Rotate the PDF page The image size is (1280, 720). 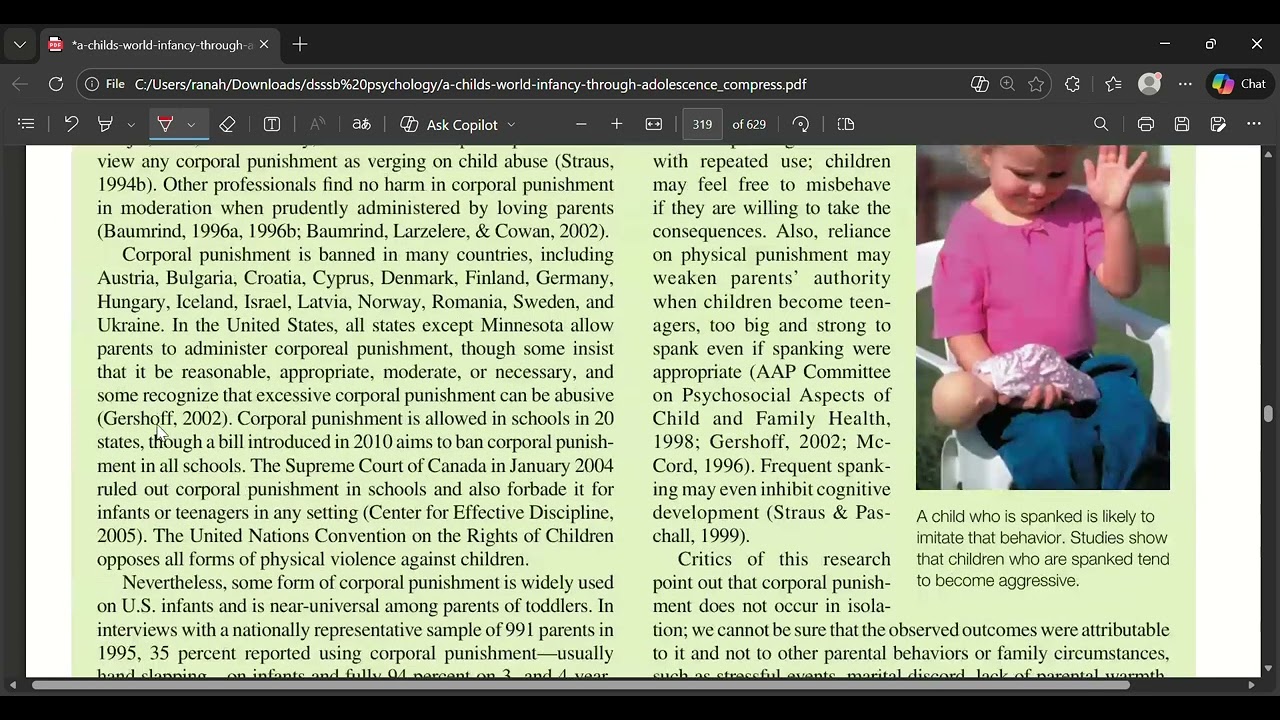[801, 124]
